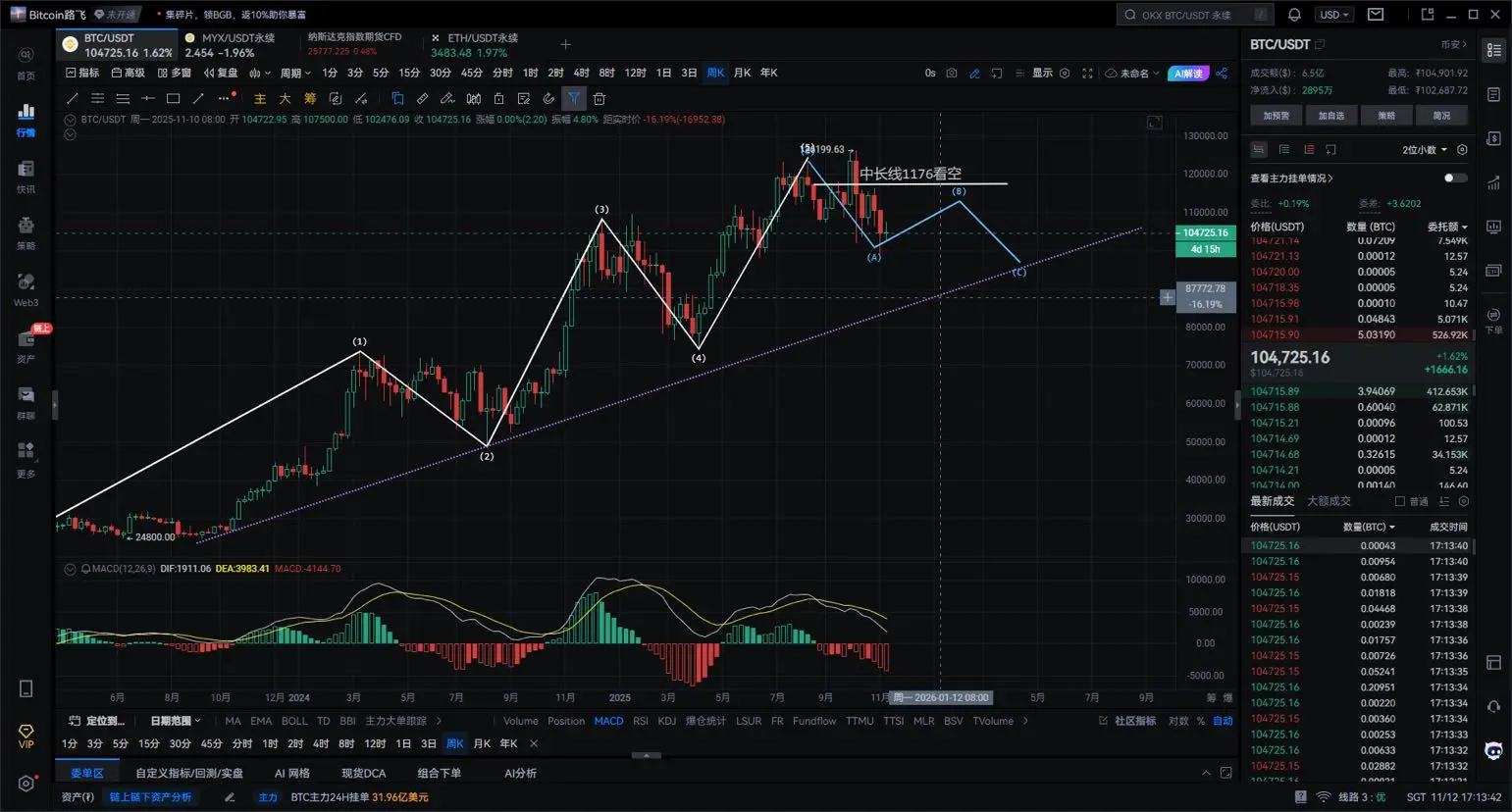Open more drawing tools (three dots)
This screenshot has width=1512, height=812.
click(x=225, y=98)
